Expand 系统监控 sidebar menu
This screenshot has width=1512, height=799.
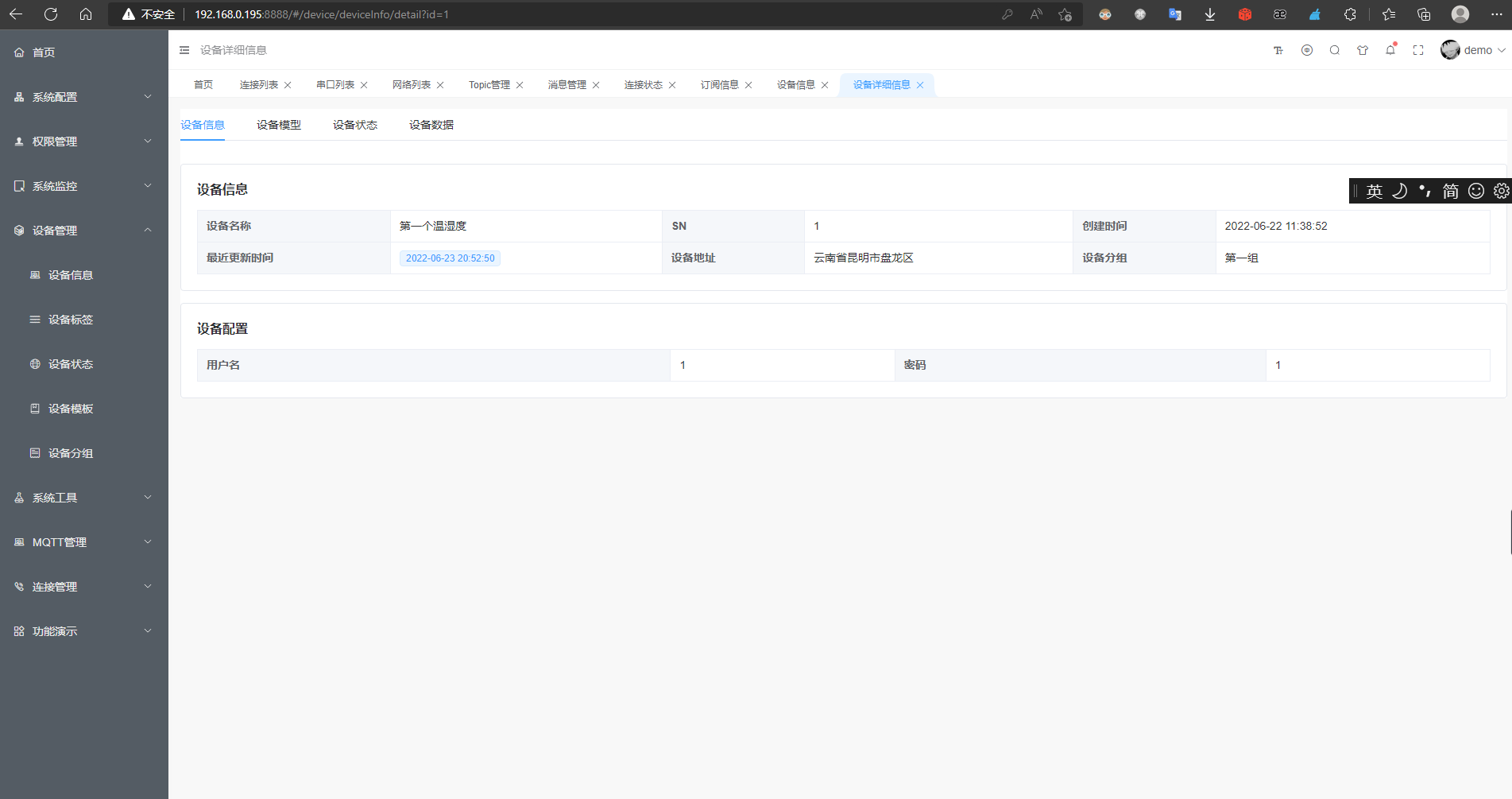tap(84, 186)
